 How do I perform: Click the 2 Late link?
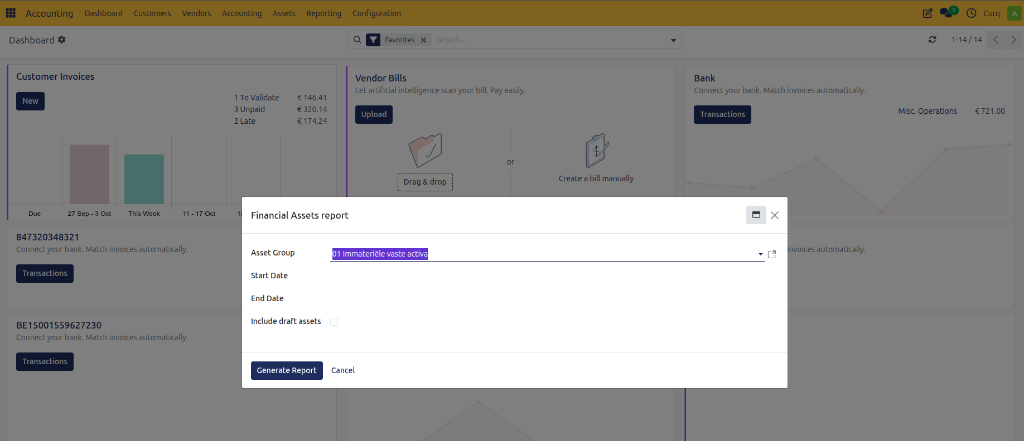tap(245, 121)
